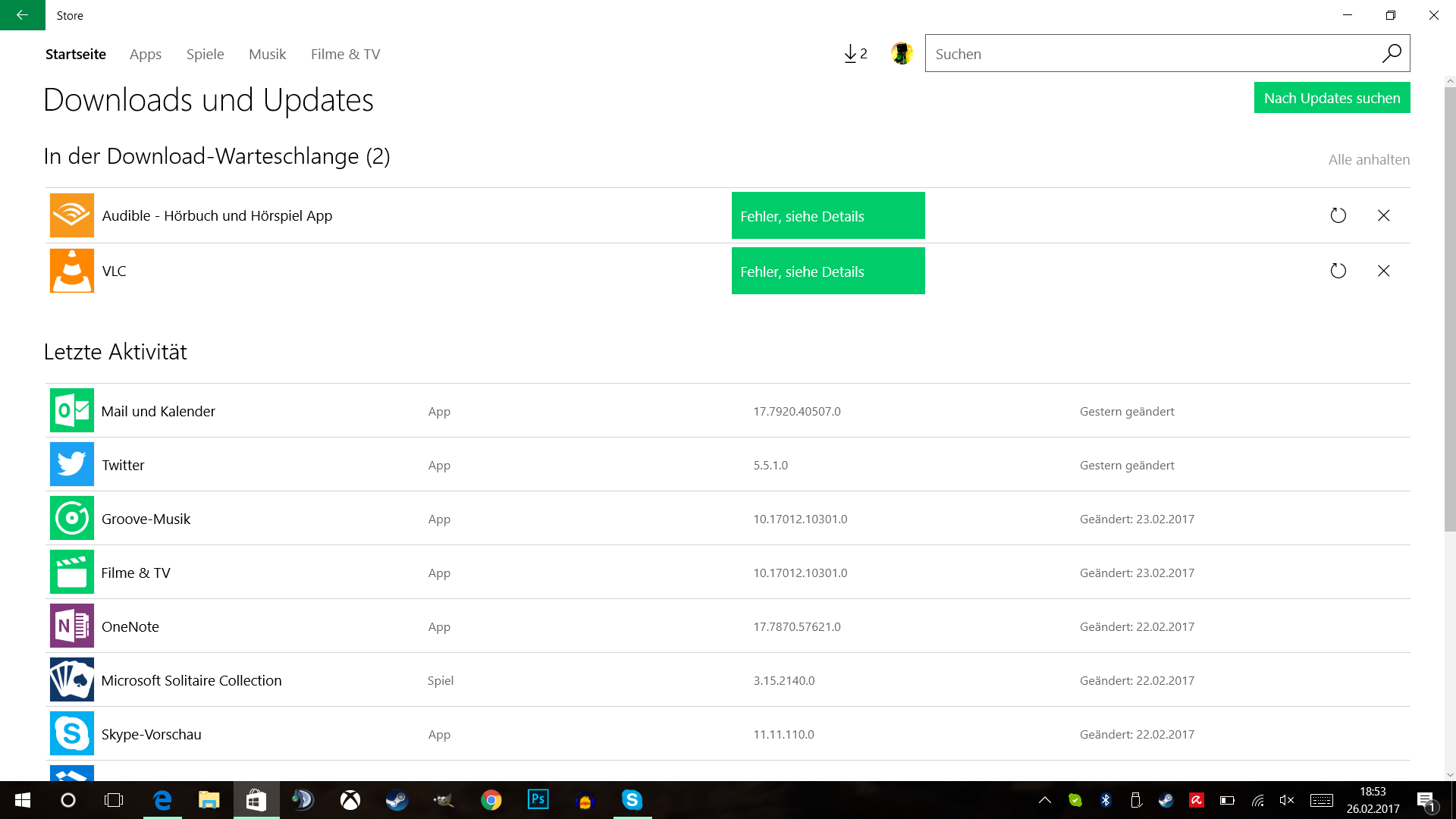
Task: Open the muted volume tray icon
Action: (x=1287, y=800)
